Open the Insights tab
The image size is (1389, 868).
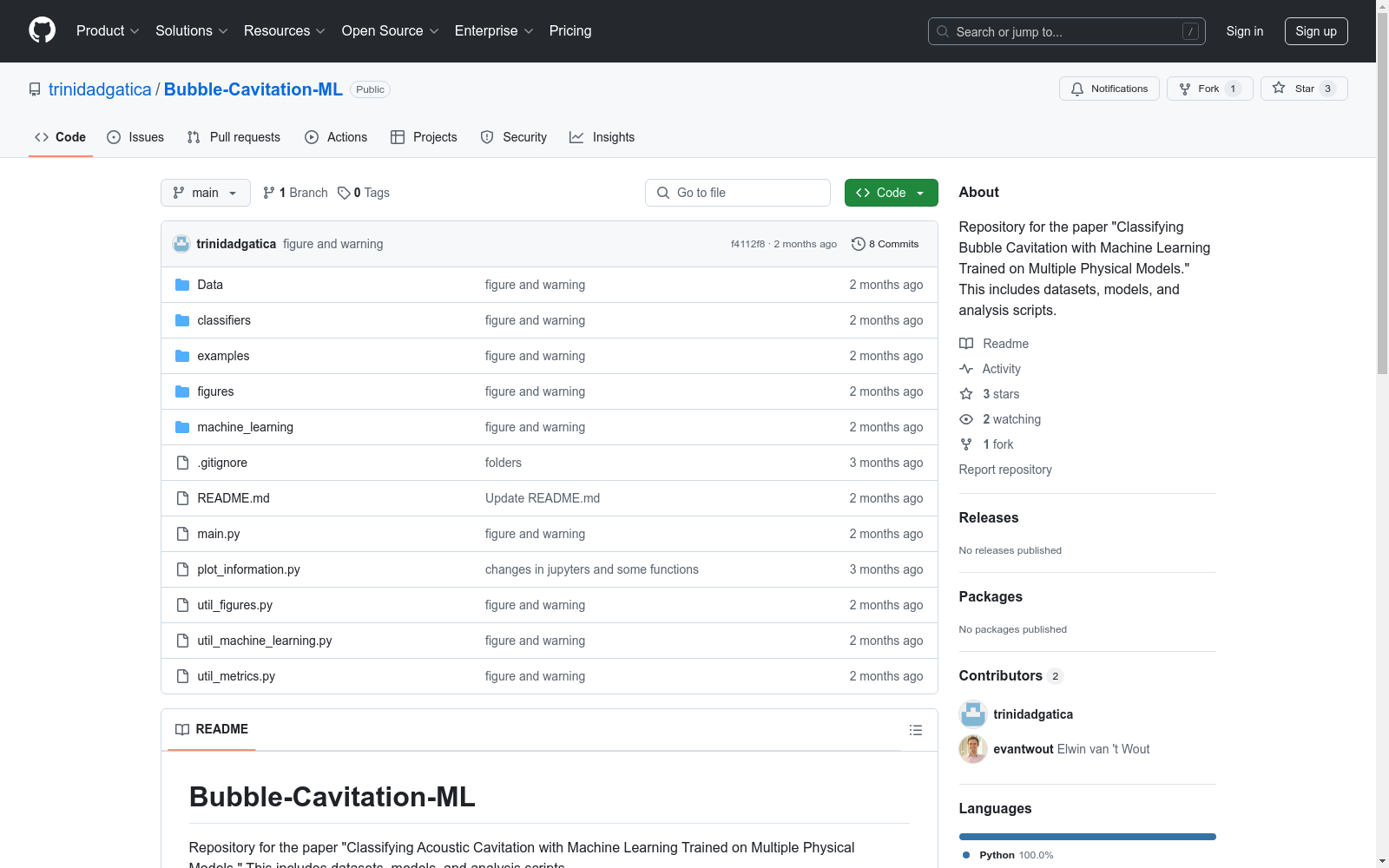[602, 137]
